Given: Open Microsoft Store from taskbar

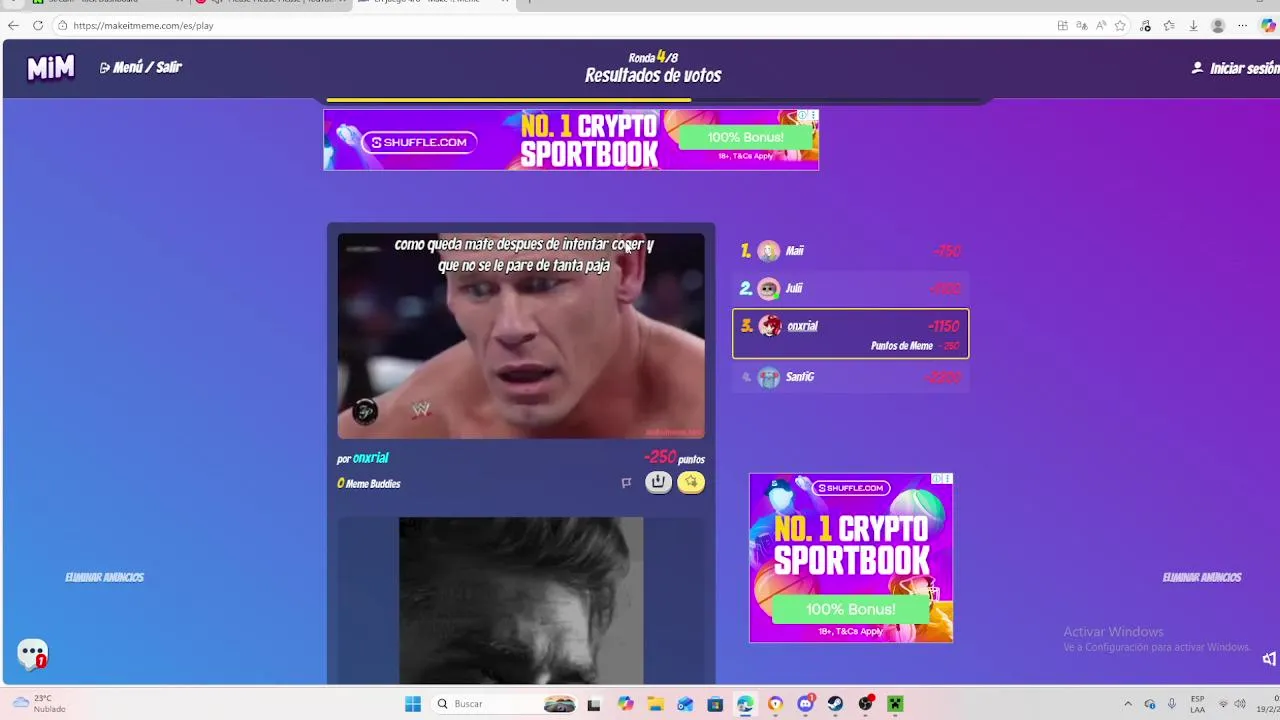Looking at the screenshot, I should (715, 704).
